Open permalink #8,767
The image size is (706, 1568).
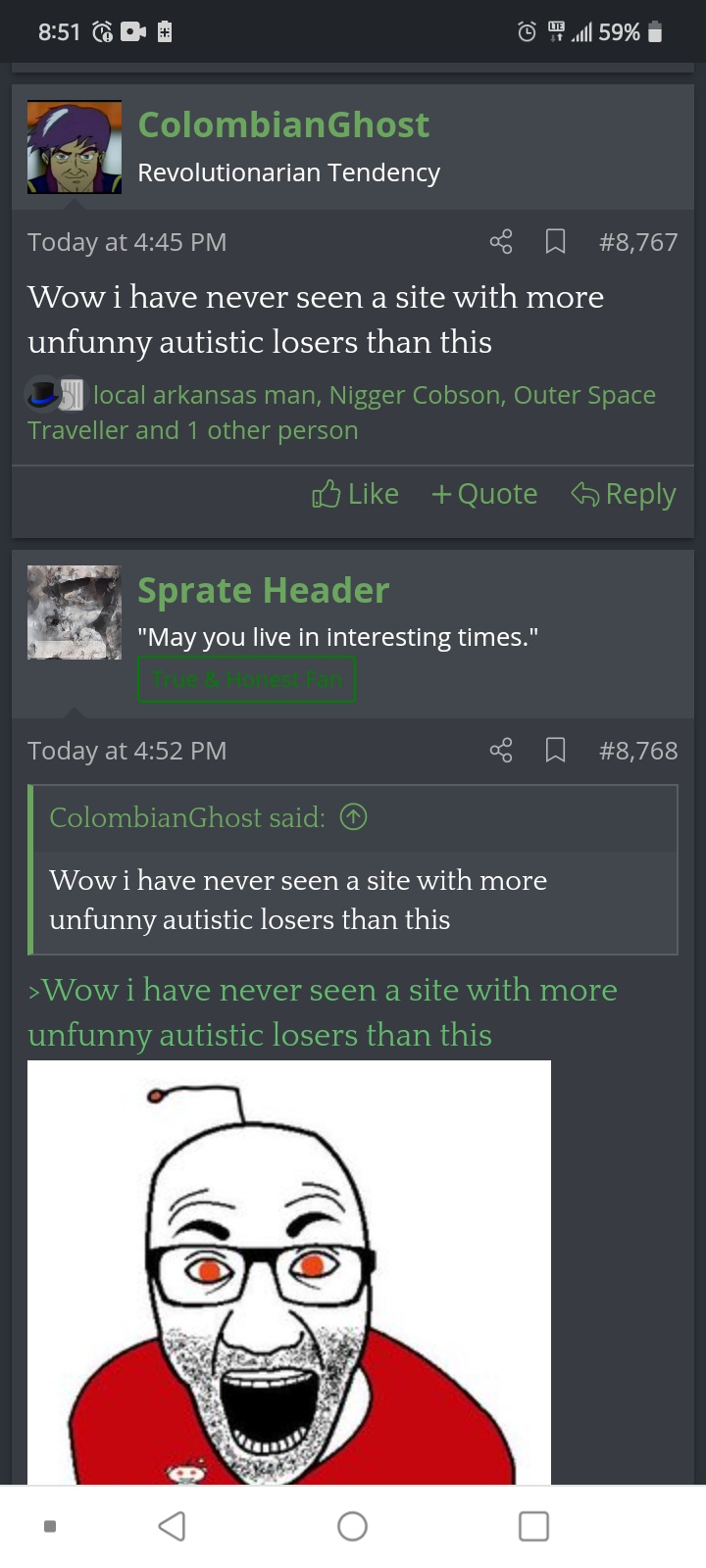click(x=638, y=242)
